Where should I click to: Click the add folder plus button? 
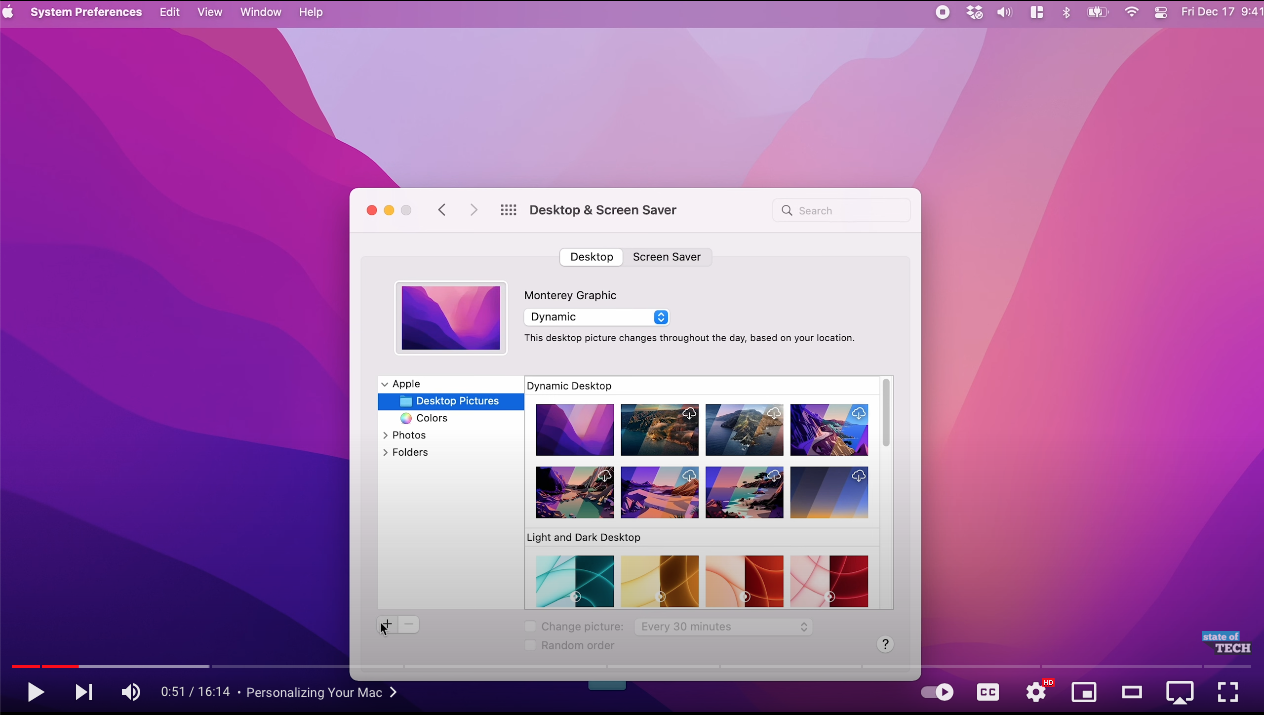pos(387,625)
